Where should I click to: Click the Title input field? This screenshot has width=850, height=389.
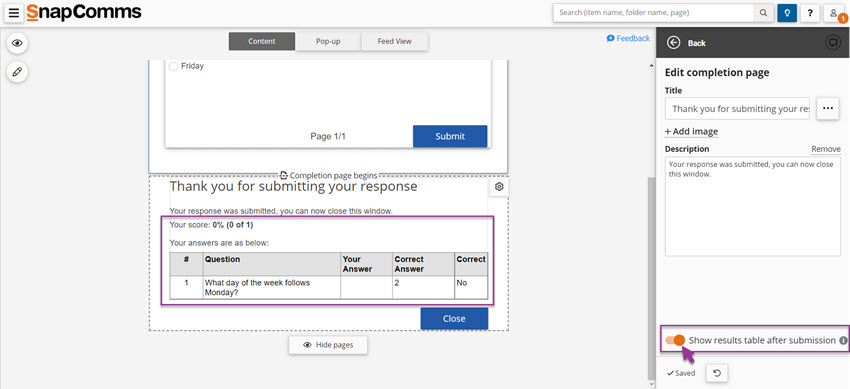[737, 108]
